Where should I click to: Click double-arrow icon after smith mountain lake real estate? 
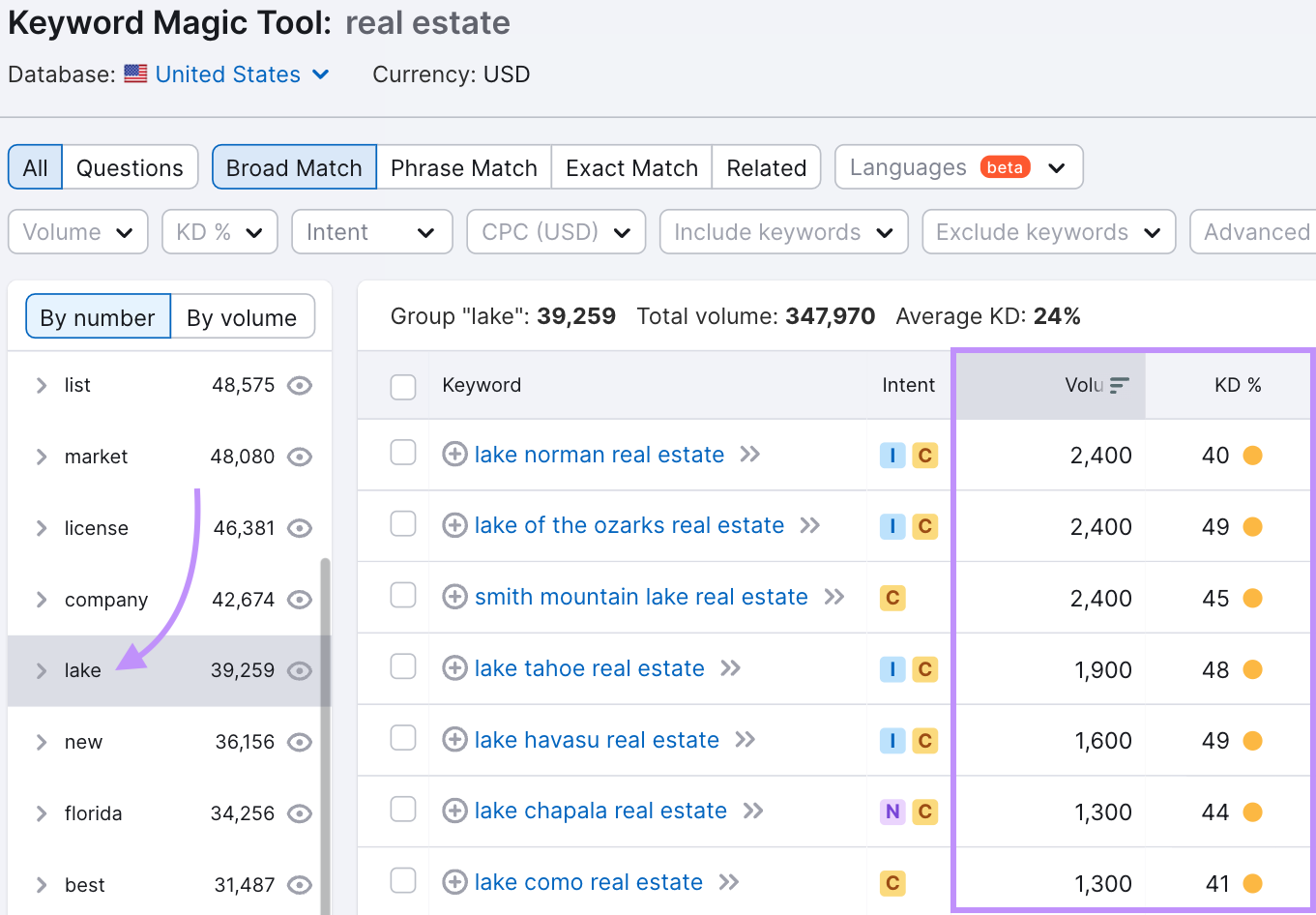click(834, 597)
